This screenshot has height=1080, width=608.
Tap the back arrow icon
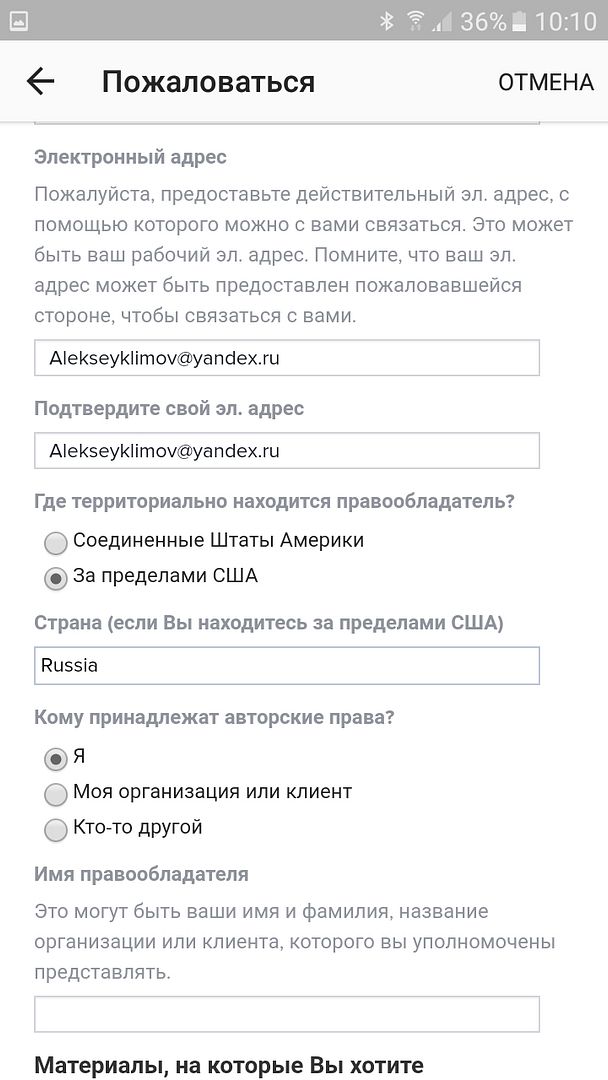click(x=40, y=82)
